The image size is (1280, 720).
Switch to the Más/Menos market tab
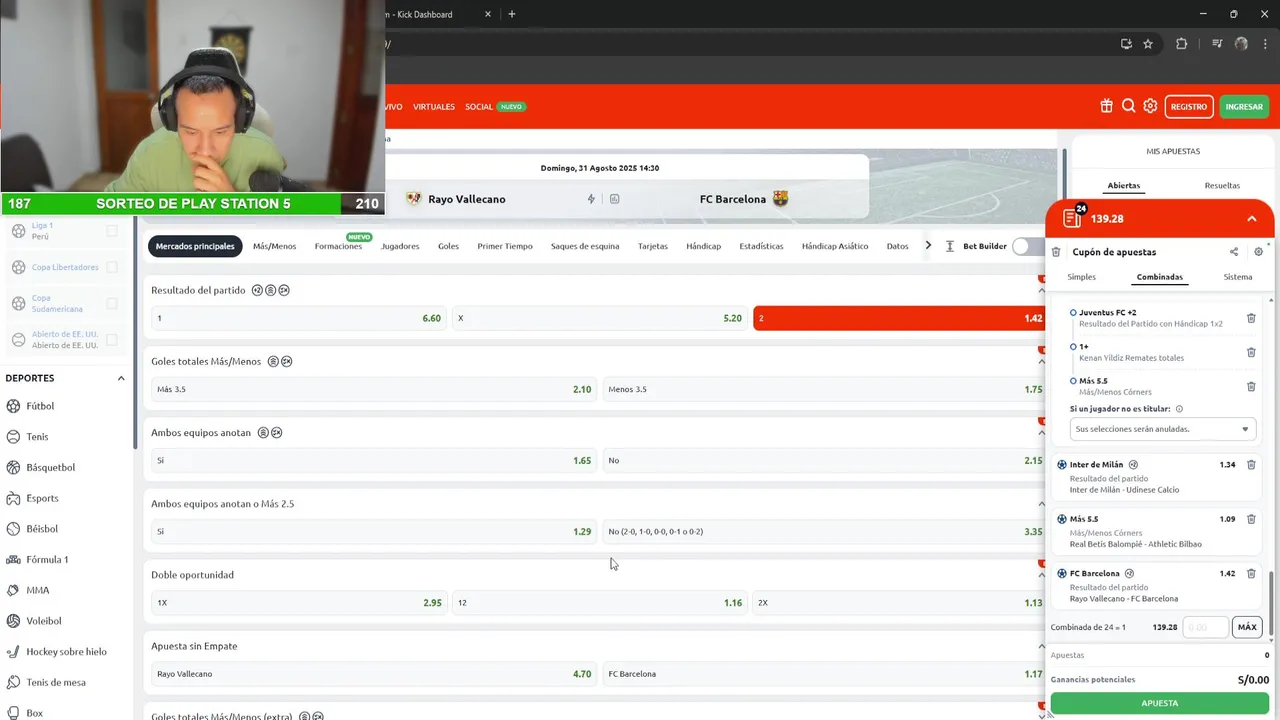pos(274,246)
